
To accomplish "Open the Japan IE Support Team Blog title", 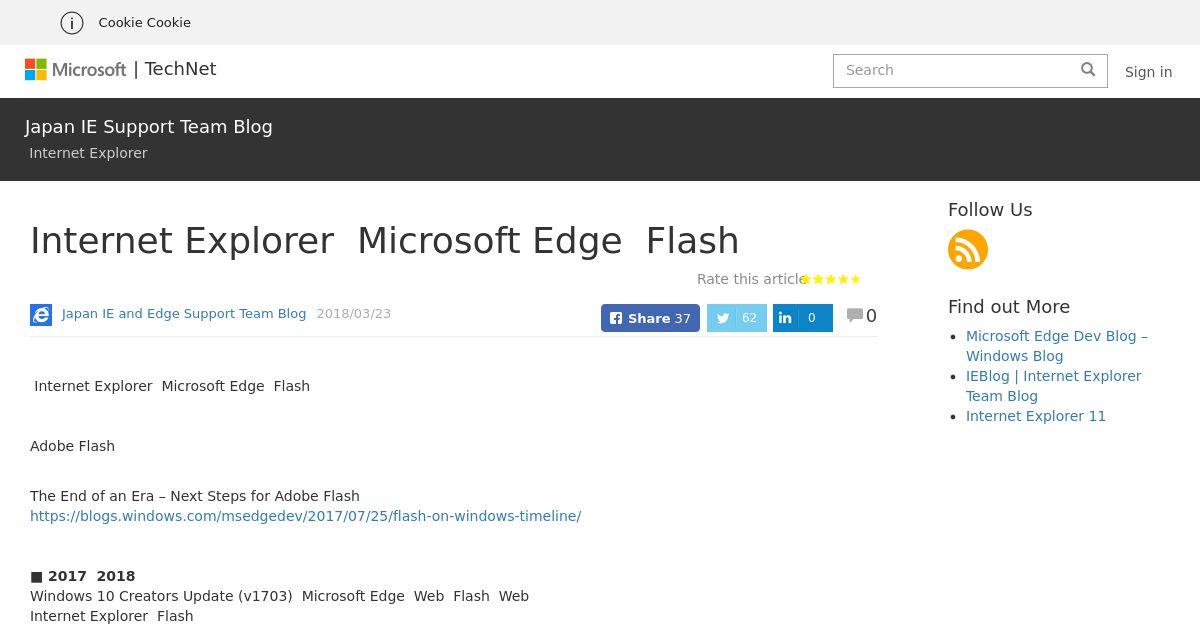I will click(x=149, y=127).
